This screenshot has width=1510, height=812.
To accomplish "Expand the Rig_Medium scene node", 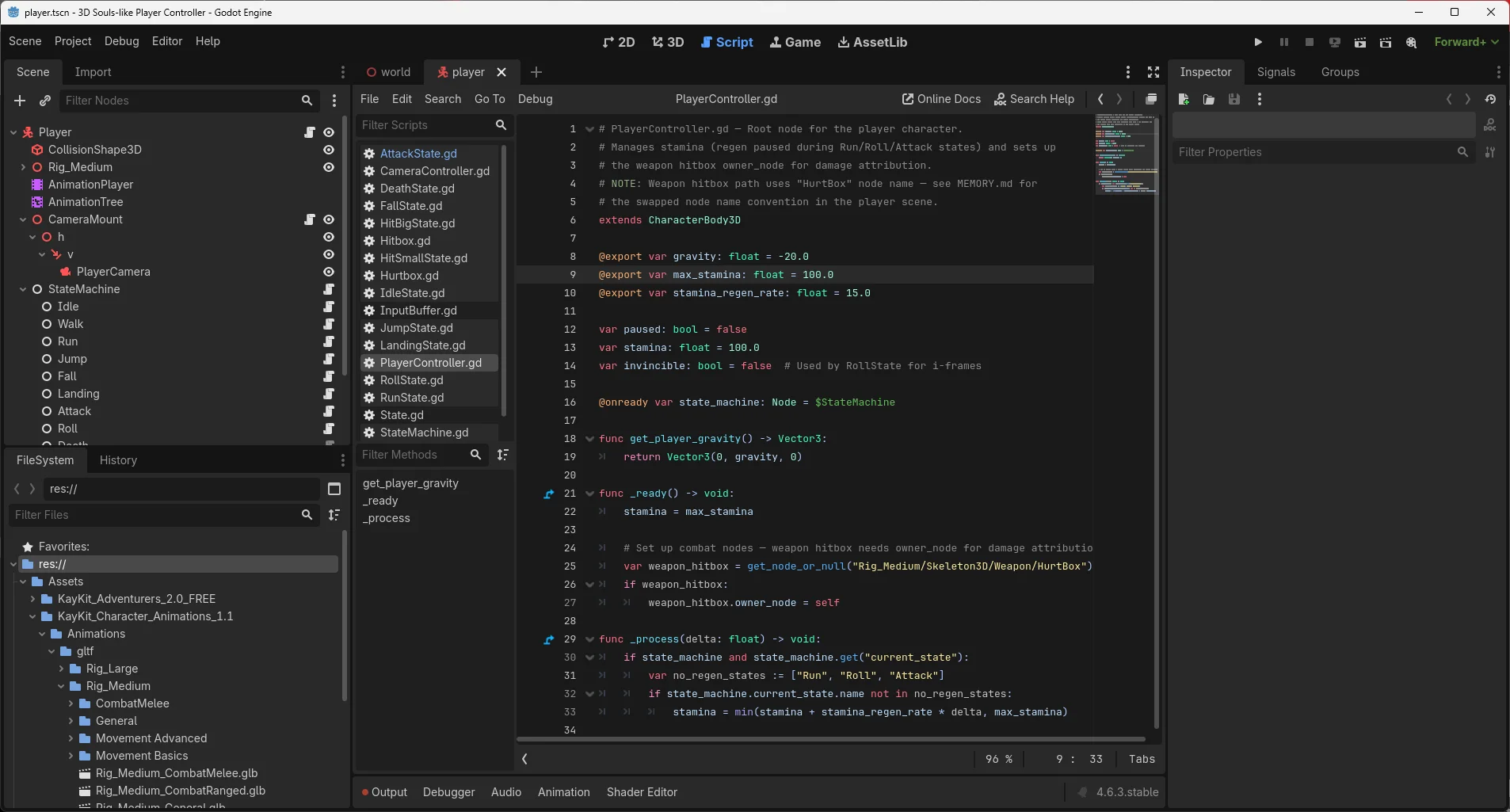I will (23, 167).
